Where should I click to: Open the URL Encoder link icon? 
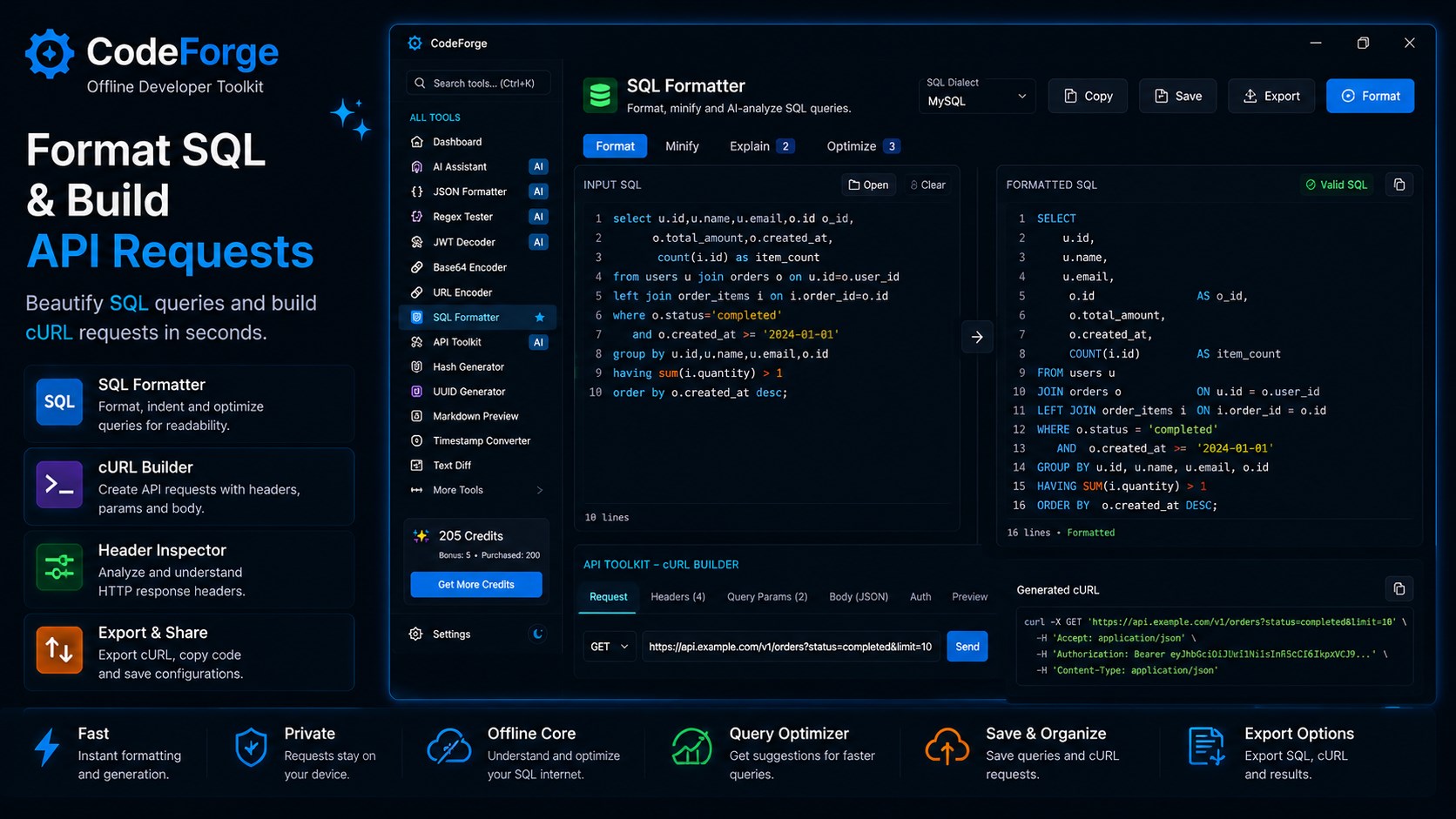coord(417,292)
